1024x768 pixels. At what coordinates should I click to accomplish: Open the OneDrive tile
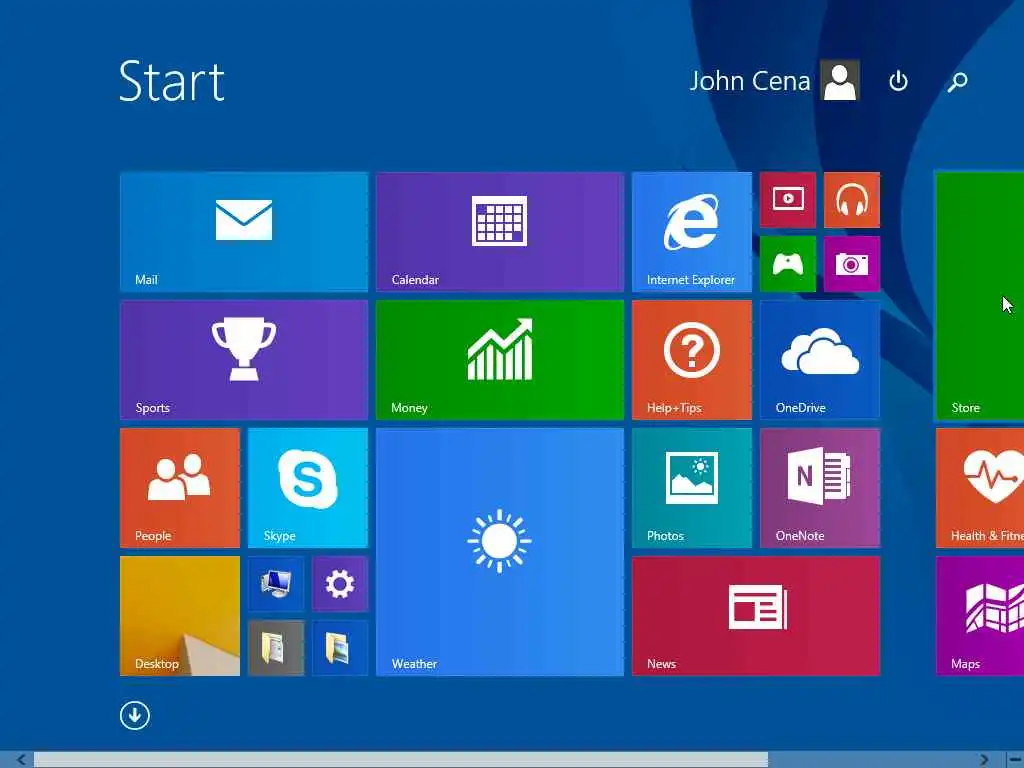pyautogui.click(x=820, y=360)
